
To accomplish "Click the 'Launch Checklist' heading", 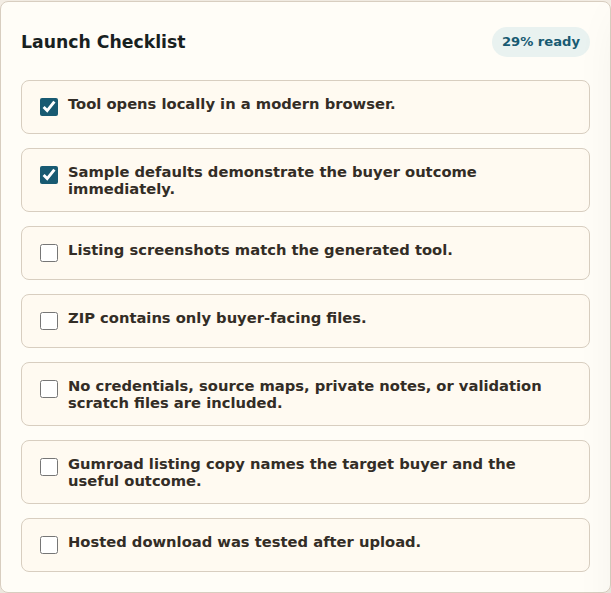I will 103,42.
